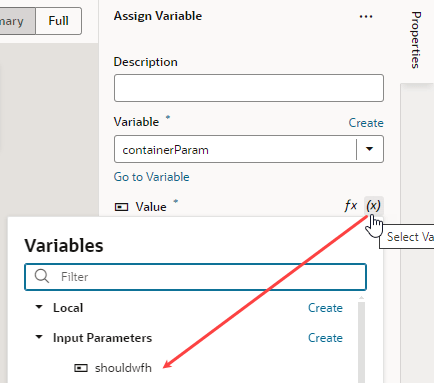Image resolution: width=434 pixels, height=383 pixels.
Task: Click the containerParam combo box text
Action: coord(165,150)
